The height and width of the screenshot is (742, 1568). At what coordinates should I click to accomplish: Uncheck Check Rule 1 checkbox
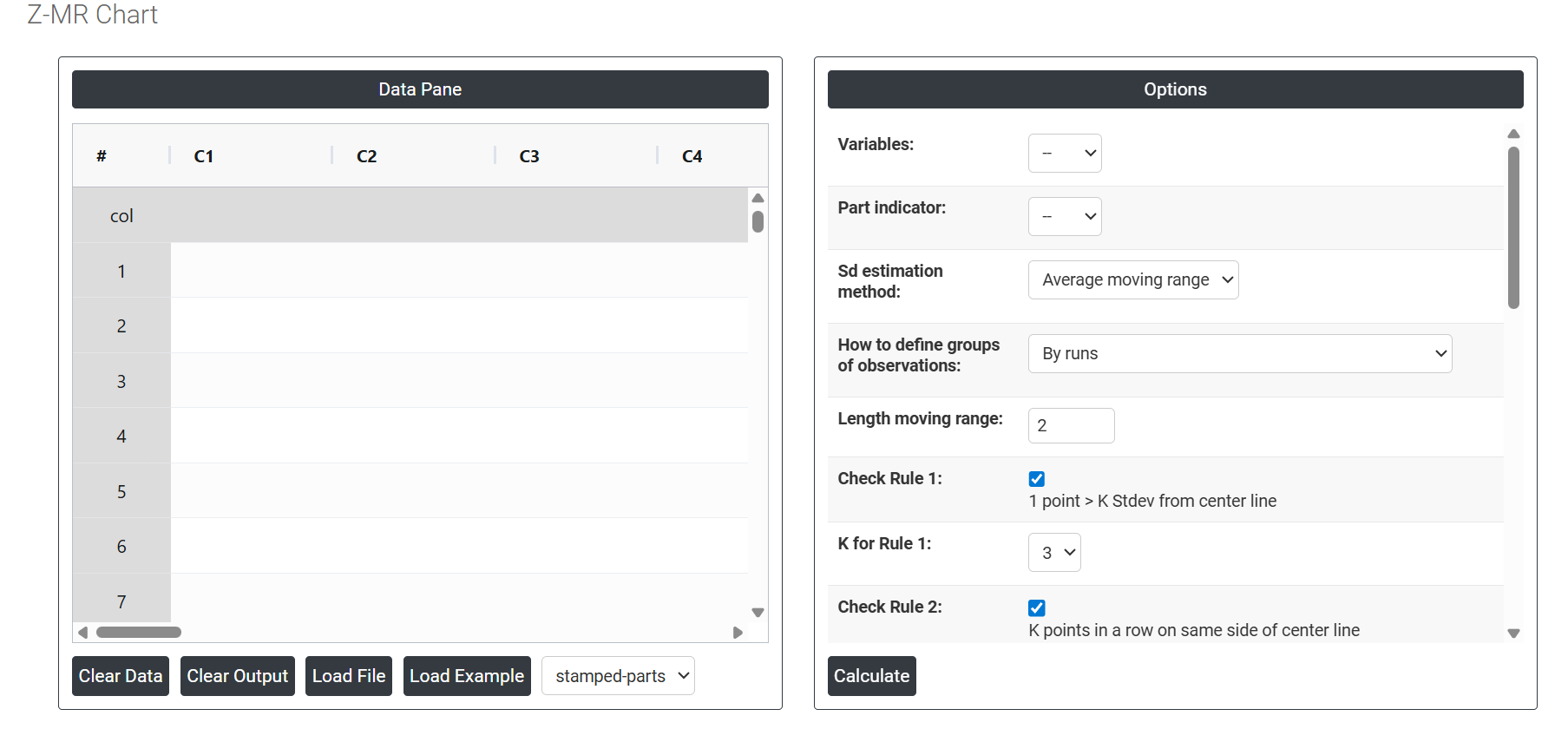point(1036,479)
